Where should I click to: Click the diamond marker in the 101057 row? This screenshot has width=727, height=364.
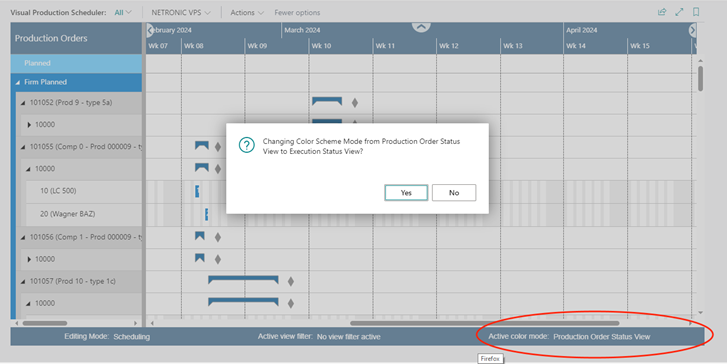(291, 281)
